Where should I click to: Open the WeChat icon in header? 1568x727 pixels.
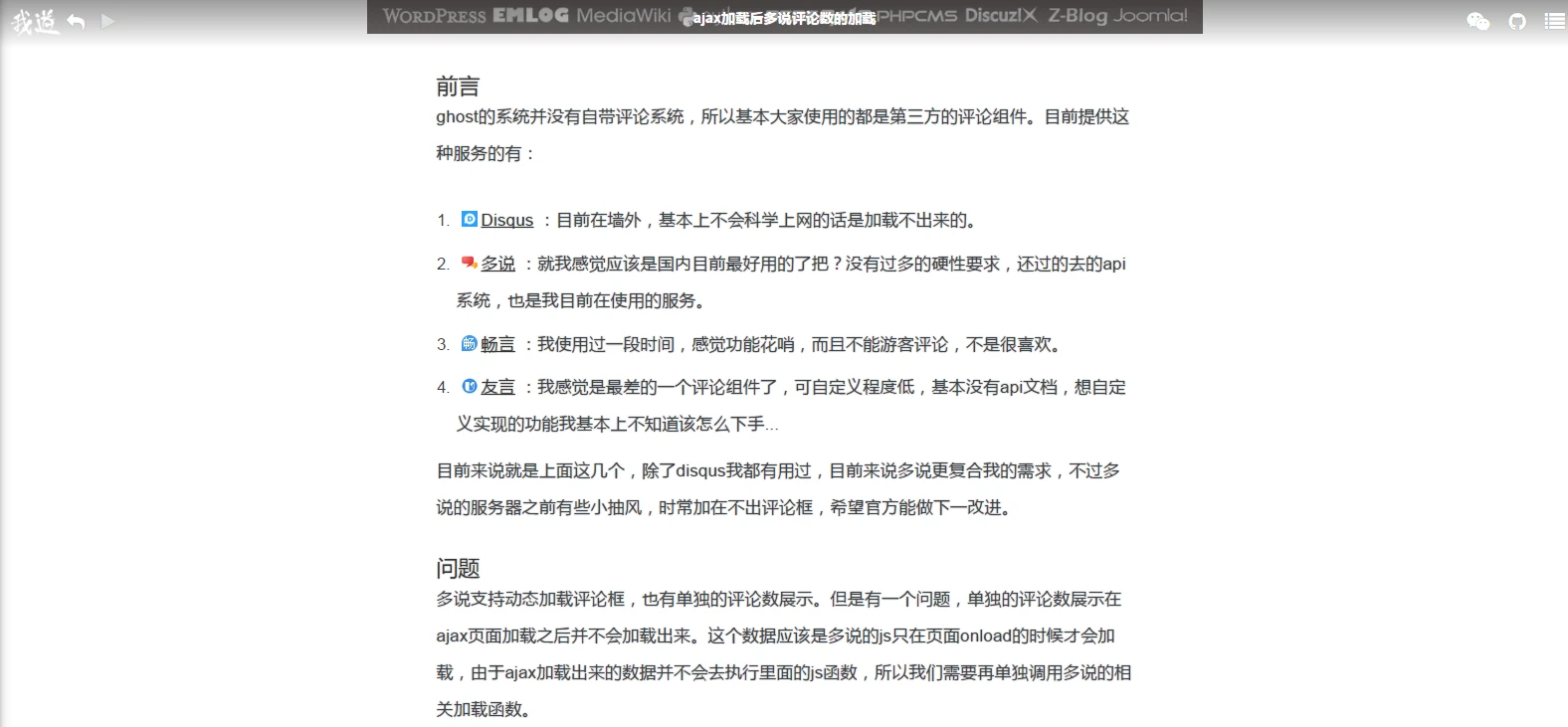click(1478, 21)
